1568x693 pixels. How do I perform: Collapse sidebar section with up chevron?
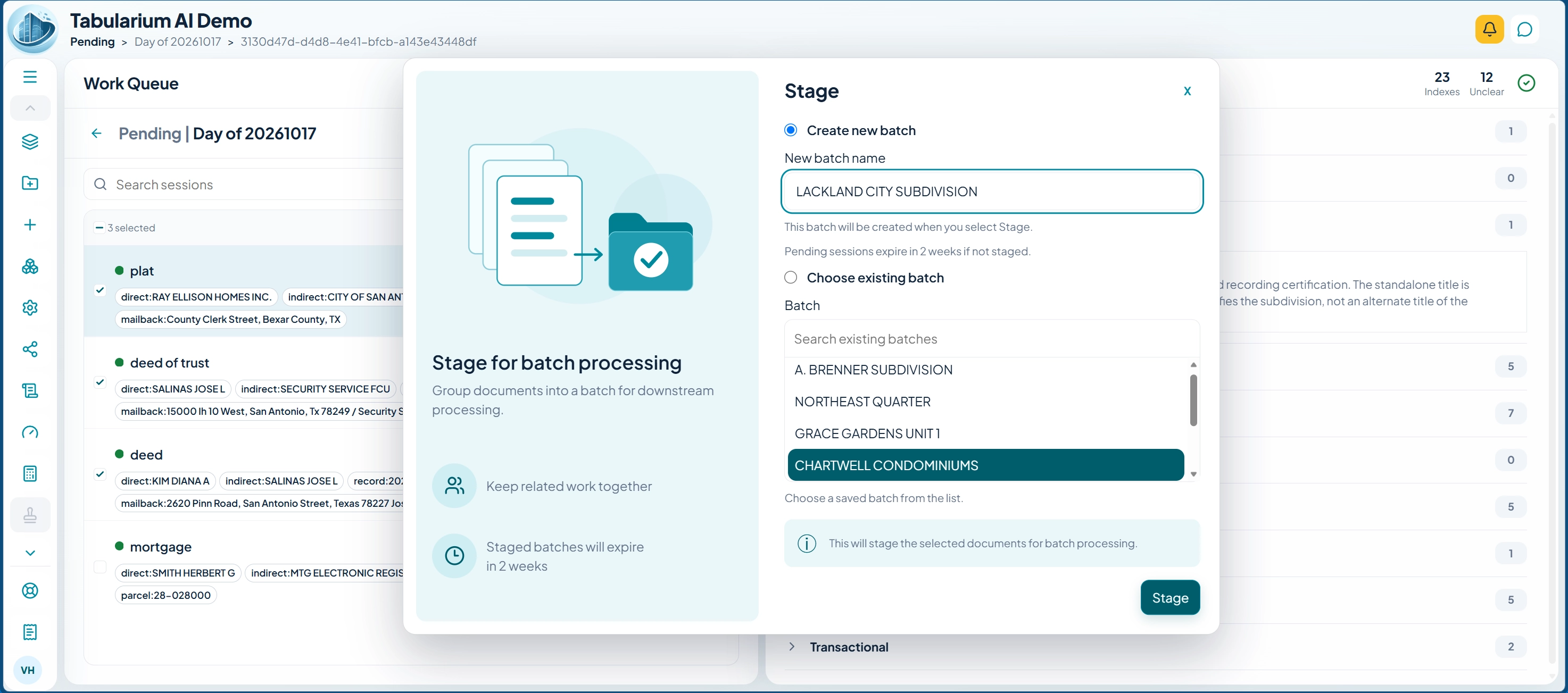30,107
